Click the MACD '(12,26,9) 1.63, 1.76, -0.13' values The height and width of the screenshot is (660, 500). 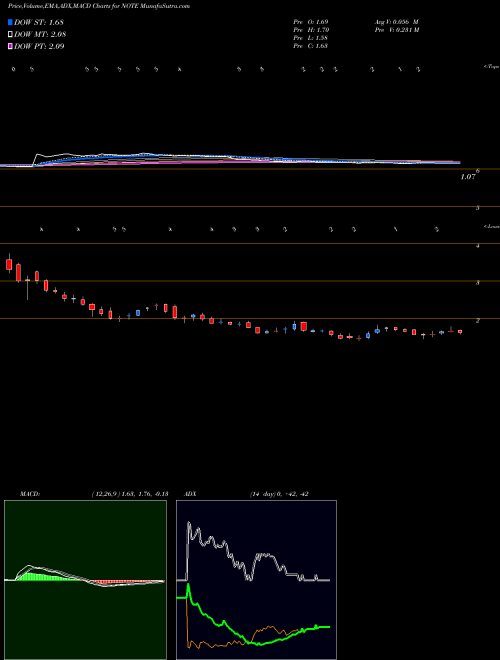[130, 494]
